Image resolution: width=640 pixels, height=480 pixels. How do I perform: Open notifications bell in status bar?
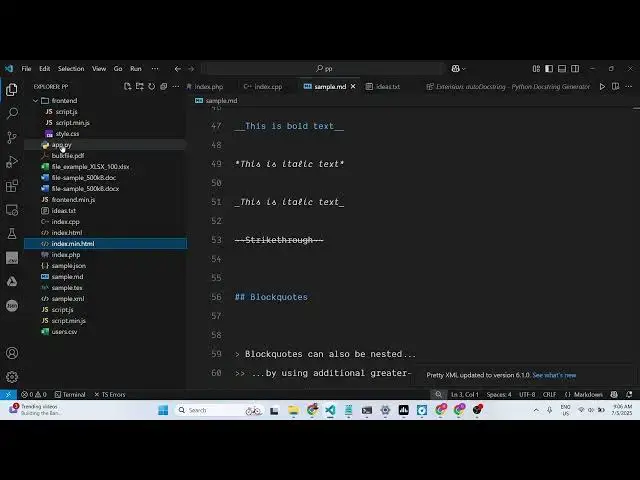(x=629, y=394)
